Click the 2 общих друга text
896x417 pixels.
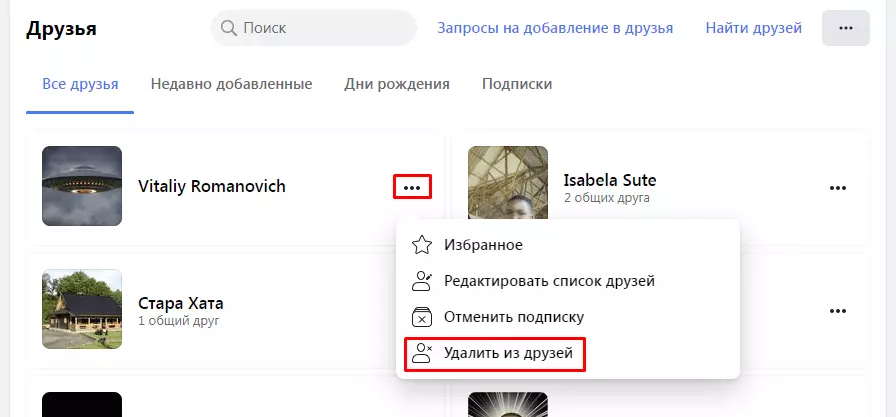point(606,198)
